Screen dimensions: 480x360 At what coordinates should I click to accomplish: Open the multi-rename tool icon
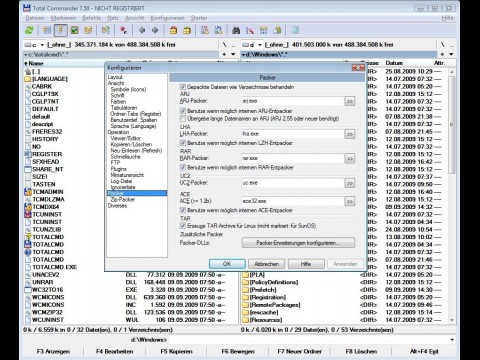pos(250,30)
